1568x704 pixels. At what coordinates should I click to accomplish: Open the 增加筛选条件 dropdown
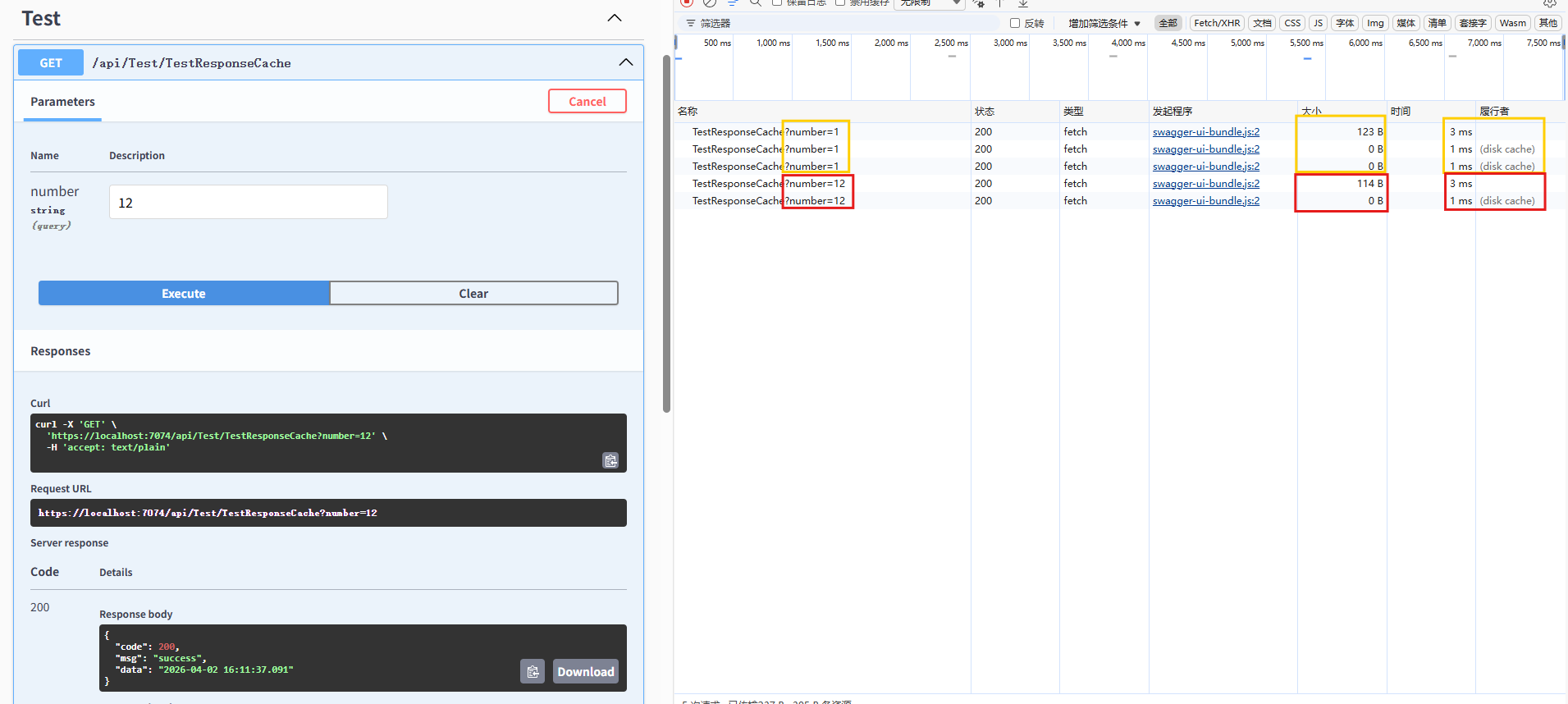(x=1104, y=23)
